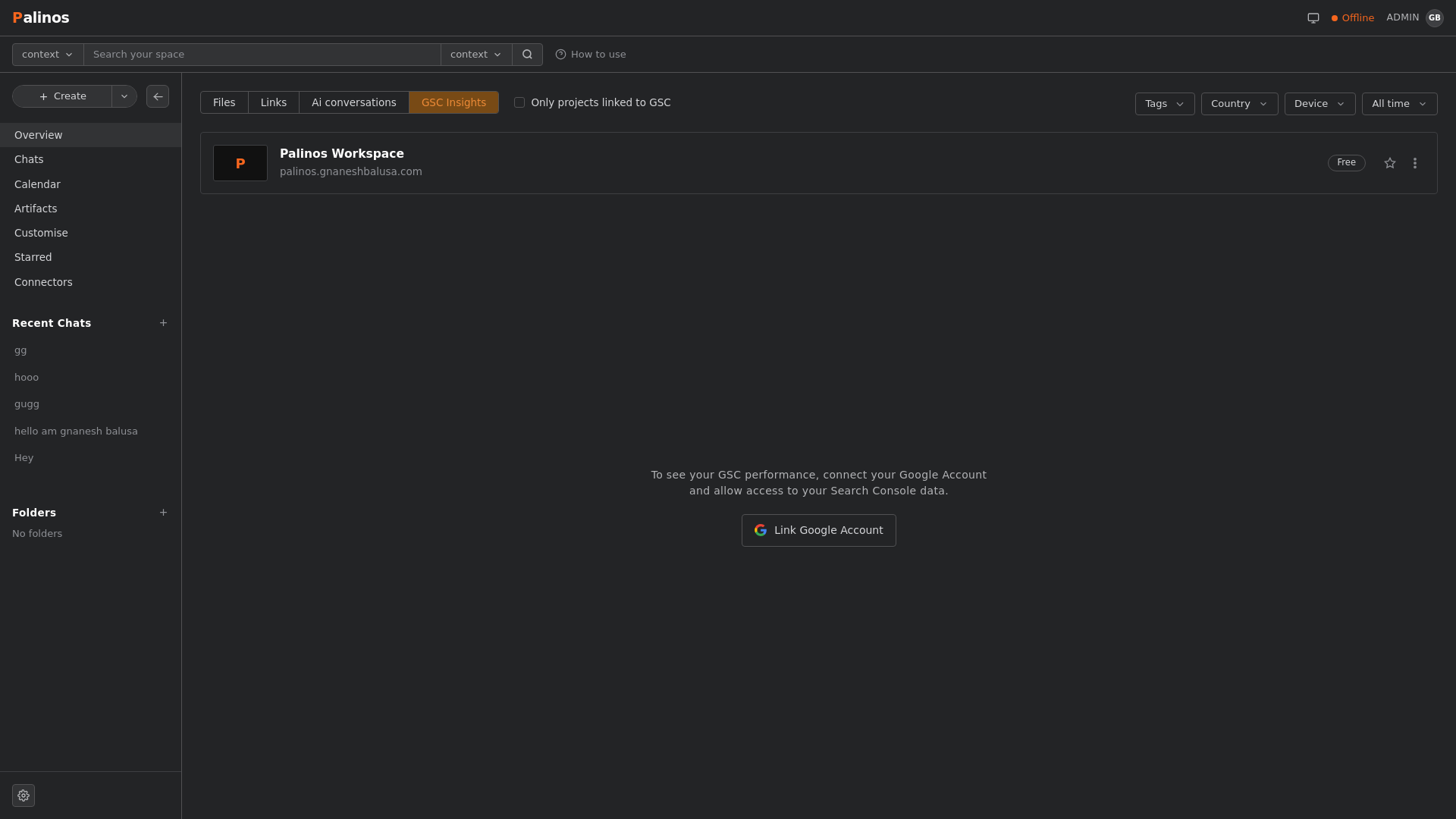Open the All time range dropdown
Image resolution: width=1456 pixels, height=819 pixels.
(1399, 104)
